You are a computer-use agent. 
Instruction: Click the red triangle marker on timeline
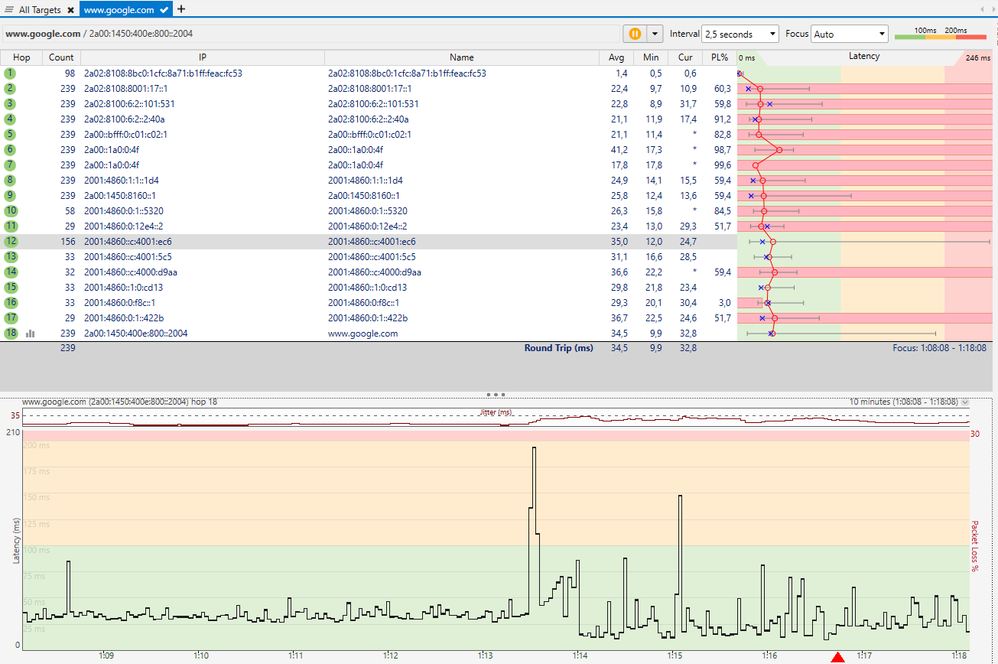click(x=838, y=657)
